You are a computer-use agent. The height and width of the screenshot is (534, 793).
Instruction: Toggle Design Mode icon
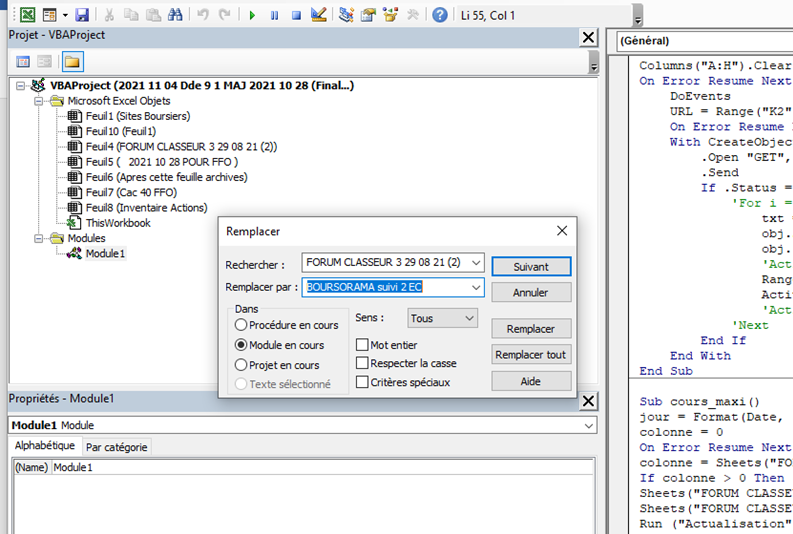pos(318,15)
